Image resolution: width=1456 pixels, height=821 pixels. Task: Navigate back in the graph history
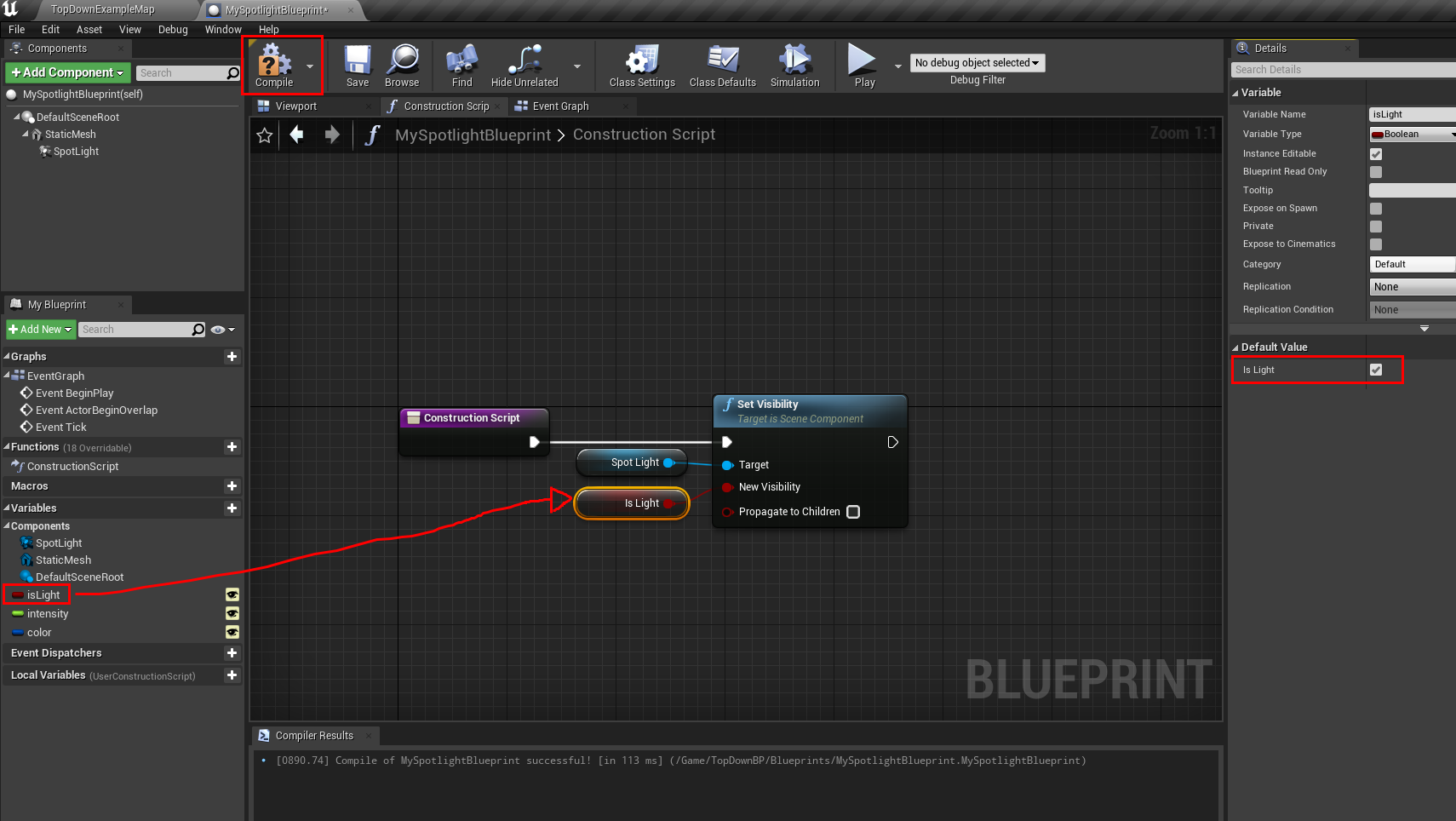[x=296, y=135]
